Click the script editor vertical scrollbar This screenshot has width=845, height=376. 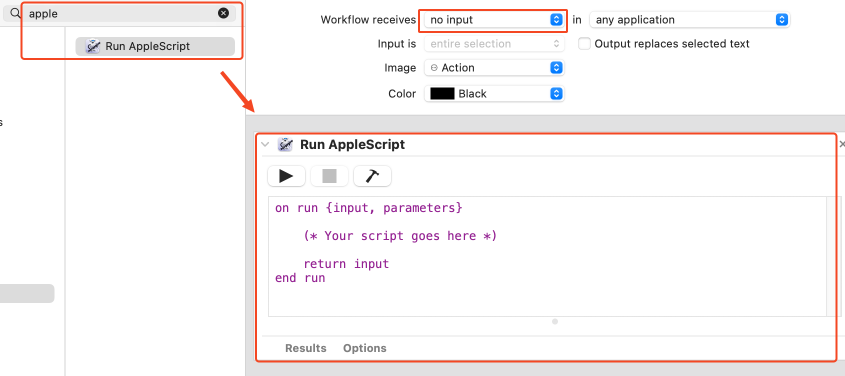coord(833,256)
